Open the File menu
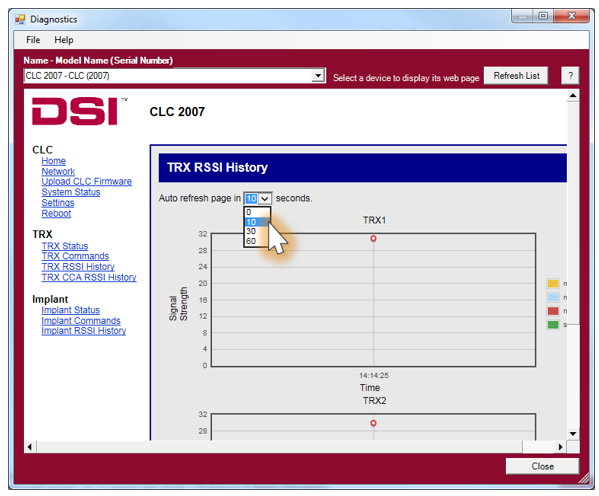This screenshot has height=496, width=599. [x=33, y=40]
